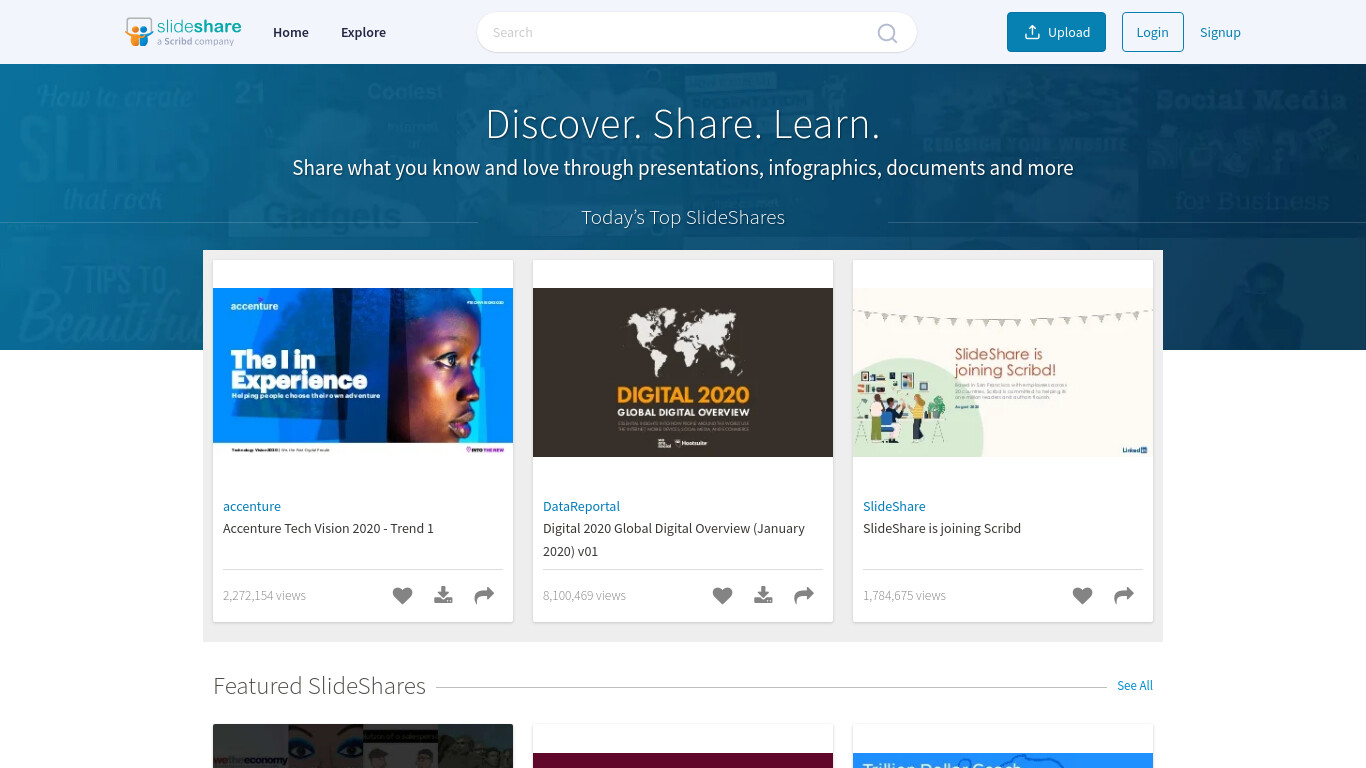Click the SlideShare logo
The width and height of the screenshot is (1366, 768).
pos(183,32)
